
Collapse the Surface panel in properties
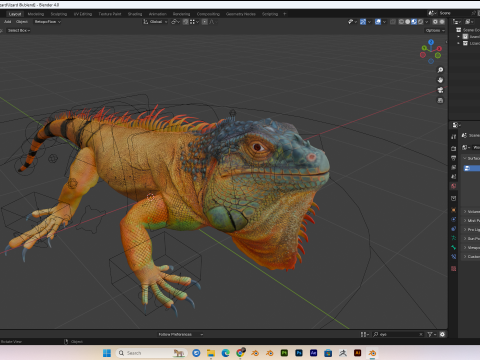pyautogui.click(x=471, y=158)
